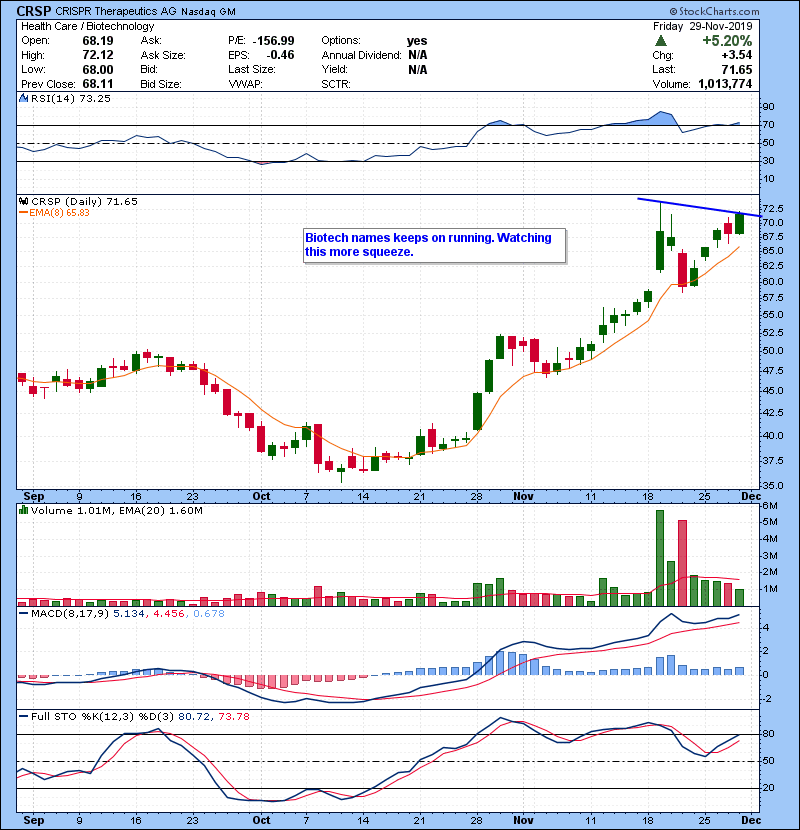Click the CRSP (Daily) candlestick icon
This screenshot has height=830, width=800.
click(x=24, y=202)
